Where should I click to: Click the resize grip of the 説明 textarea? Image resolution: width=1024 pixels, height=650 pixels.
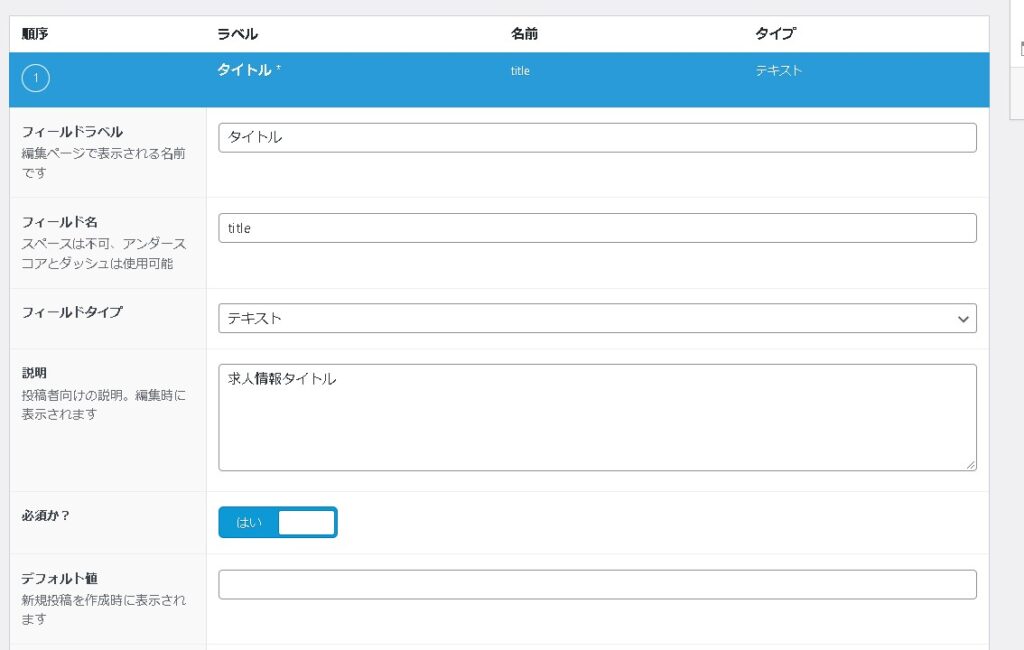(970, 464)
